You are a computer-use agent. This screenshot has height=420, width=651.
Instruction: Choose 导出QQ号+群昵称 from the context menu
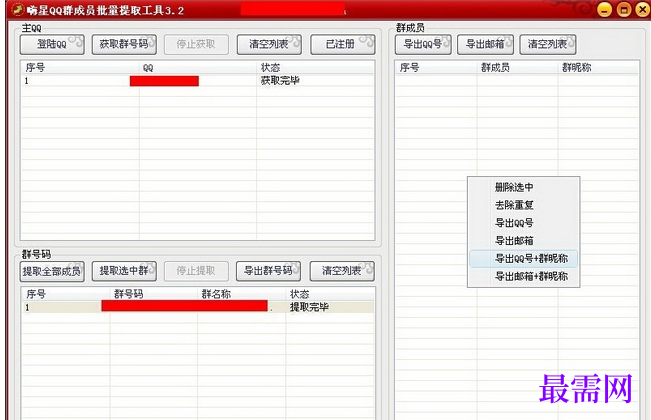tap(523, 259)
